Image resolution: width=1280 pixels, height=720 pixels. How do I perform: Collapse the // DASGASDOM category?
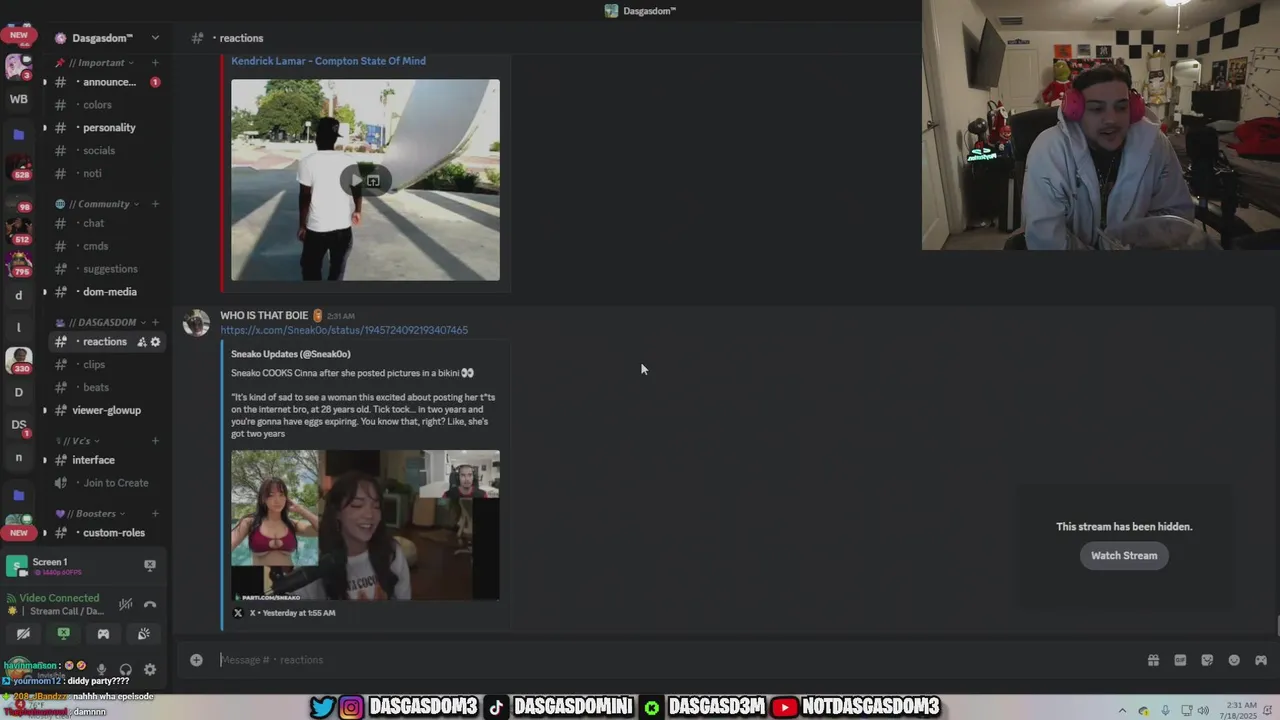click(x=100, y=322)
